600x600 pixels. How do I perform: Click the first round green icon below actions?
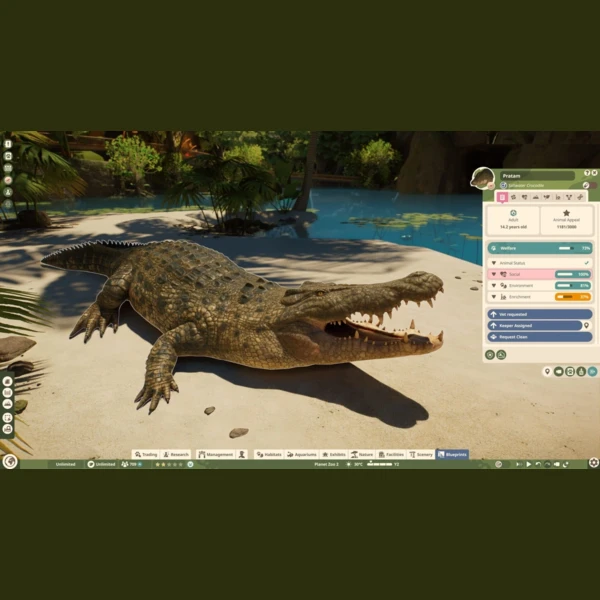490,355
